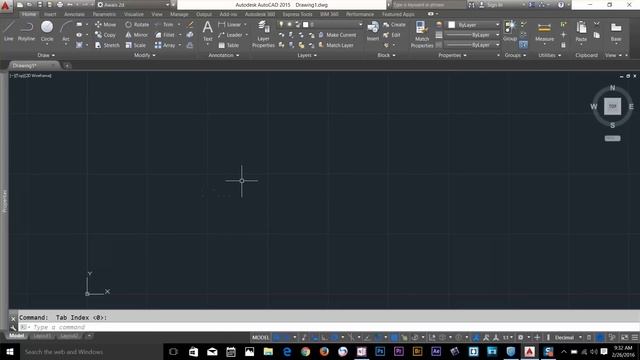Switch to the Layout1 tab

(42, 336)
